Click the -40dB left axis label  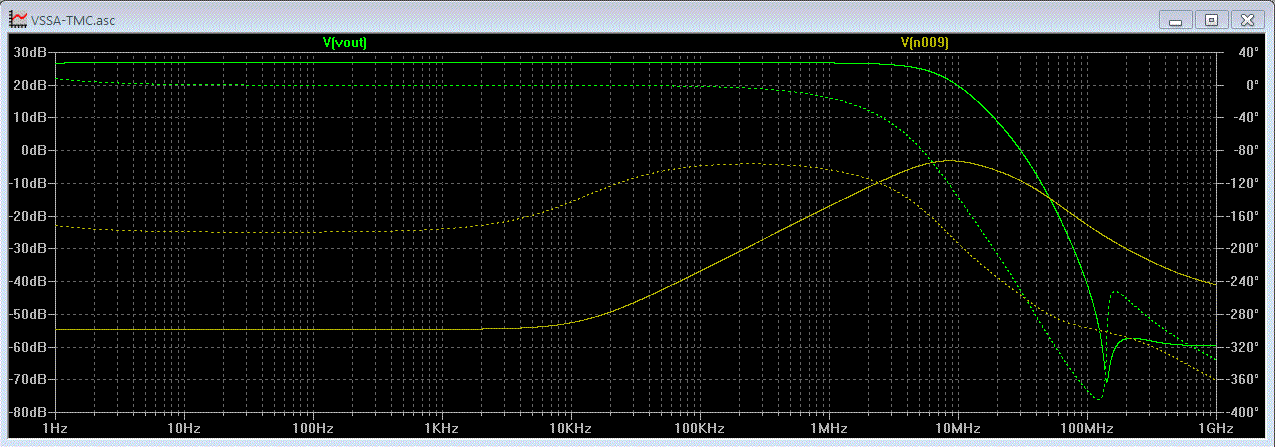pyautogui.click(x=27, y=282)
